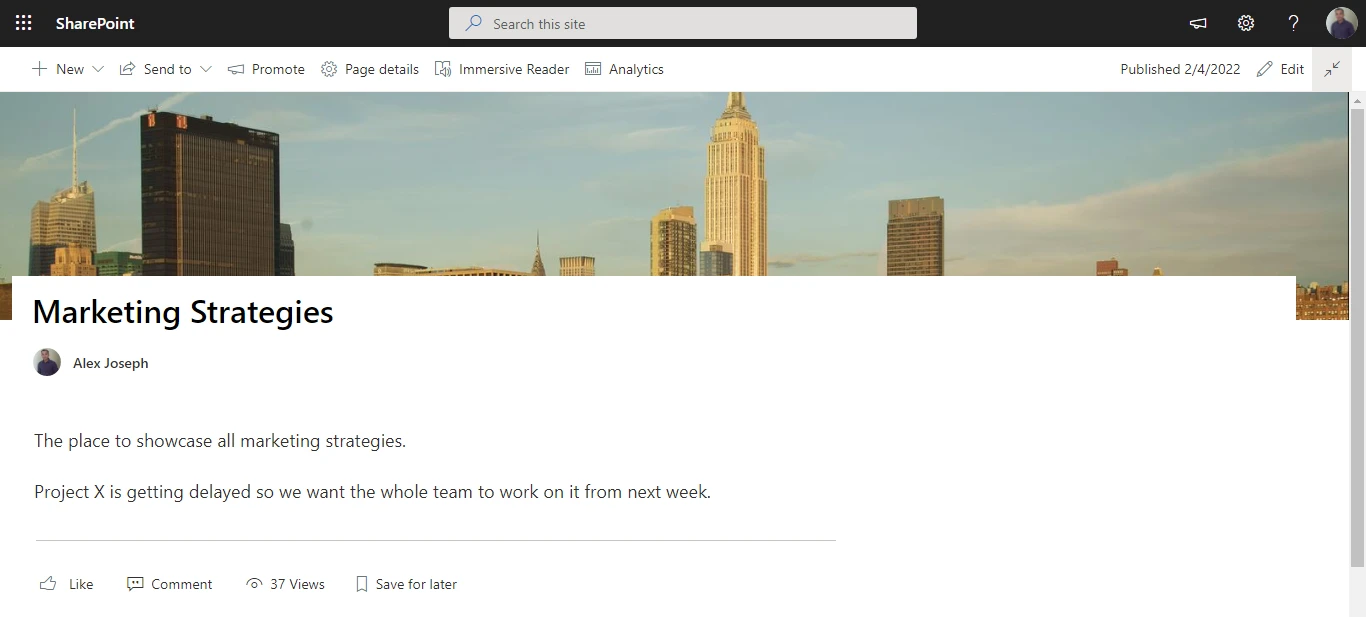
Task: Click the collapse arrows icon beside Edit
Action: click(1332, 69)
